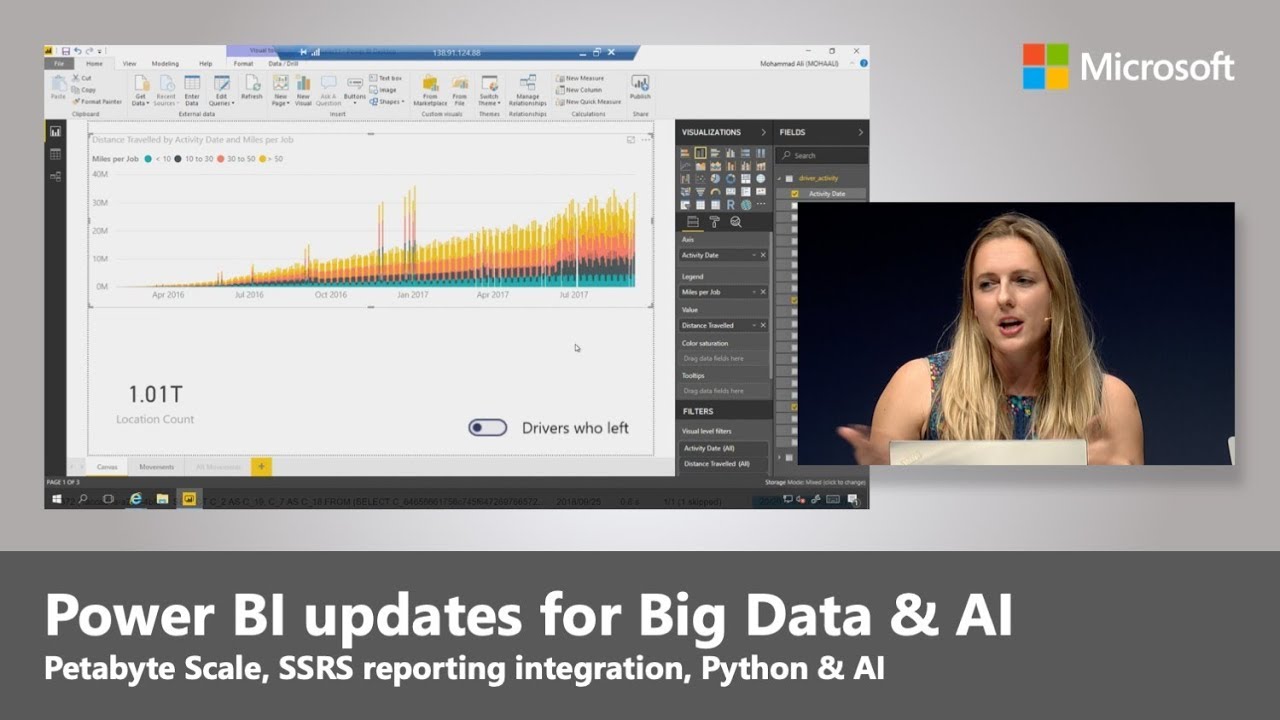Remove Activity Date from the Axis well

763,255
